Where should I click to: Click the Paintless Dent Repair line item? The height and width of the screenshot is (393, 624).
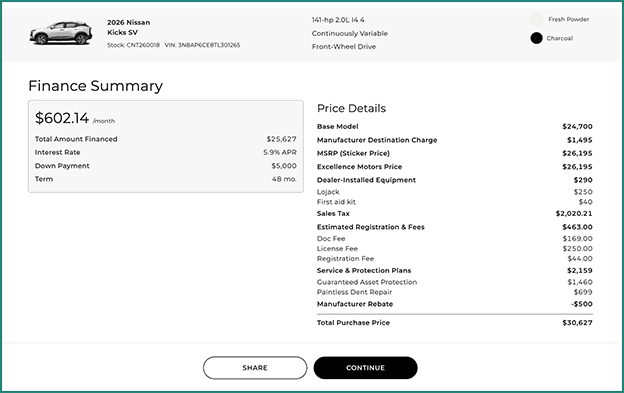354,292
